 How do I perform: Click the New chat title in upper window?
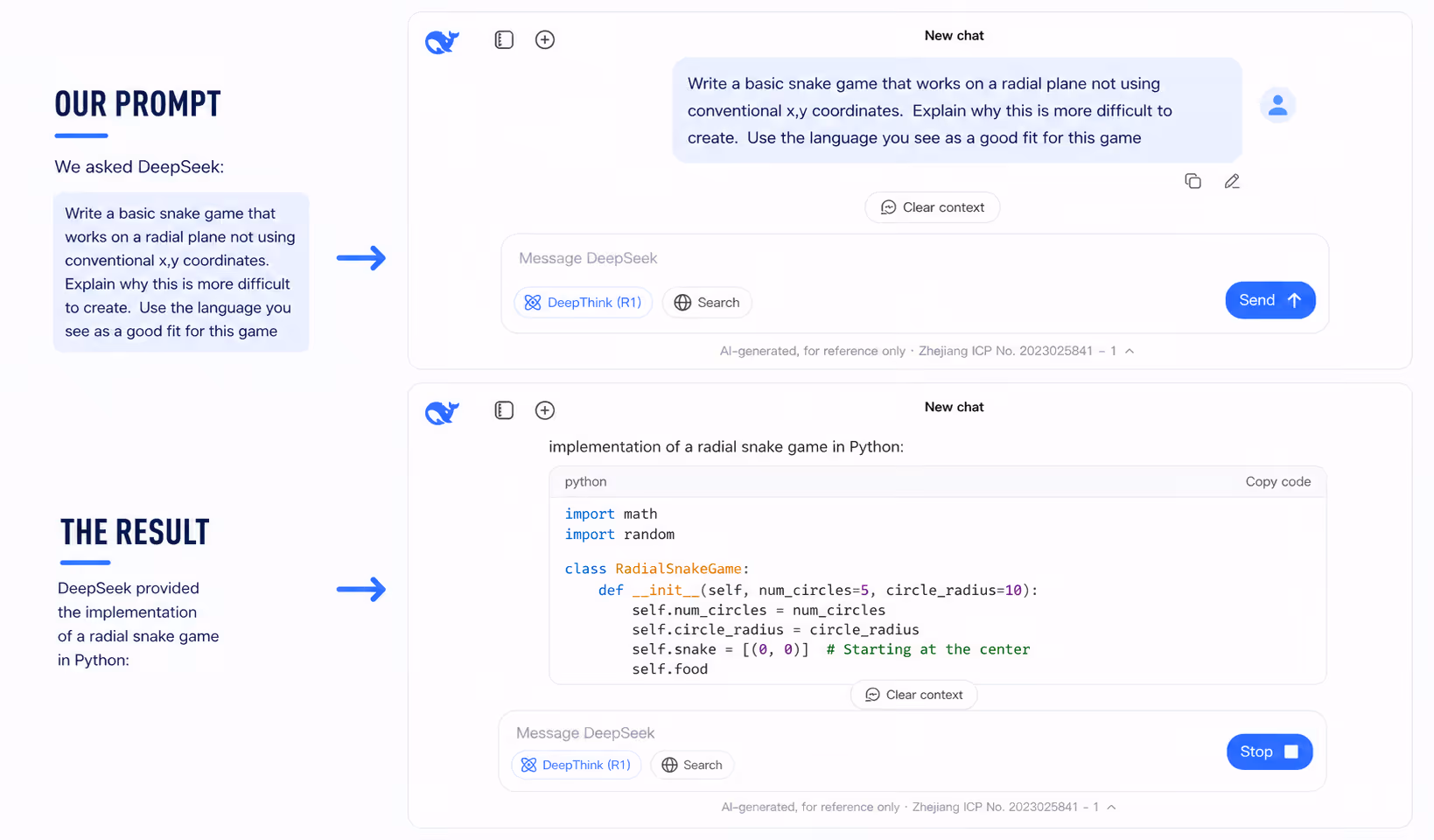pos(954,36)
